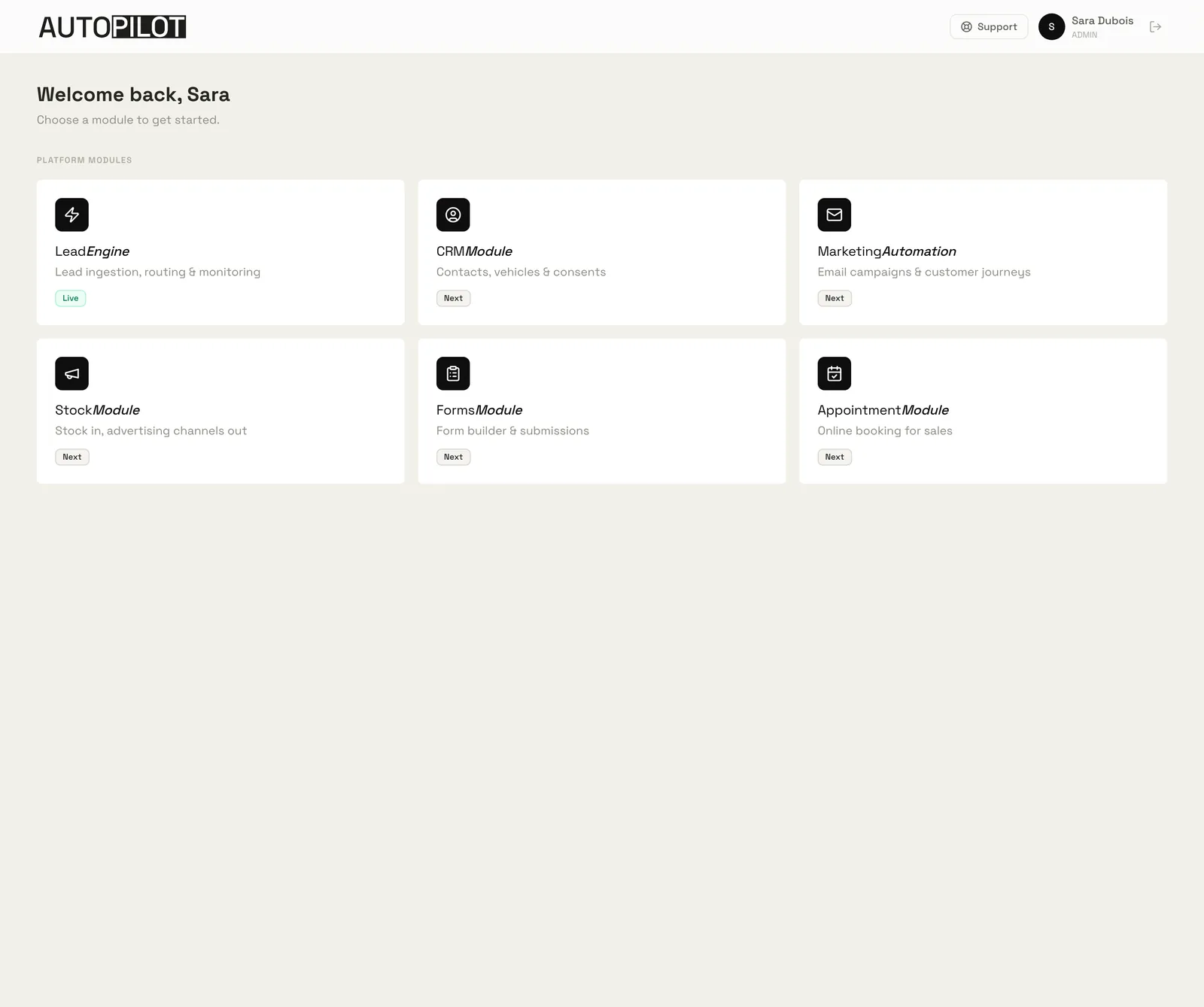
Task: Click the AppointmentModule calendar check icon
Action: pos(835,373)
